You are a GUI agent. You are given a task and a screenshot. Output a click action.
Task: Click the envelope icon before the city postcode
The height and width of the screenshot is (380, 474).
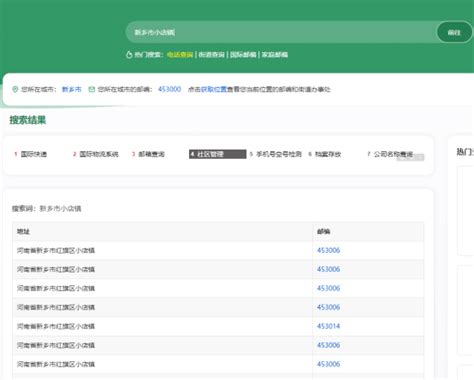[x=92, y=89]
